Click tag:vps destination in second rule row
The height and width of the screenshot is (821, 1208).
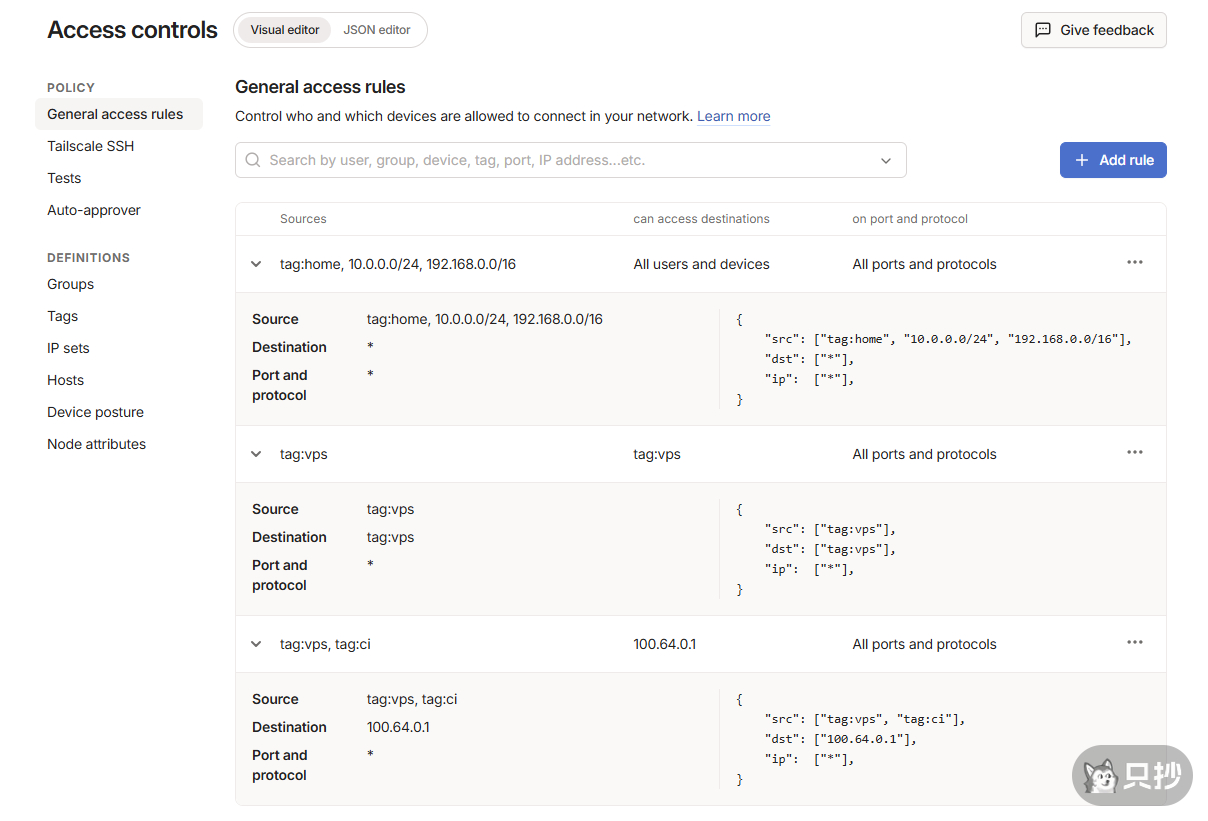click(x=657, y=454)
